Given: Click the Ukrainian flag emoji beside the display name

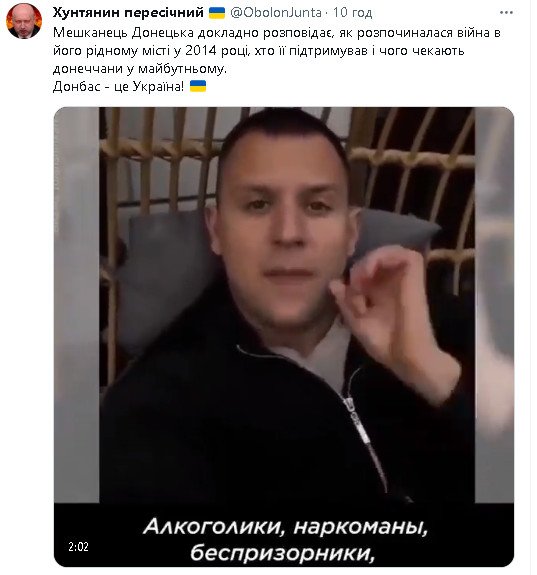Looking at the screenshot, I should click(217, 13).
